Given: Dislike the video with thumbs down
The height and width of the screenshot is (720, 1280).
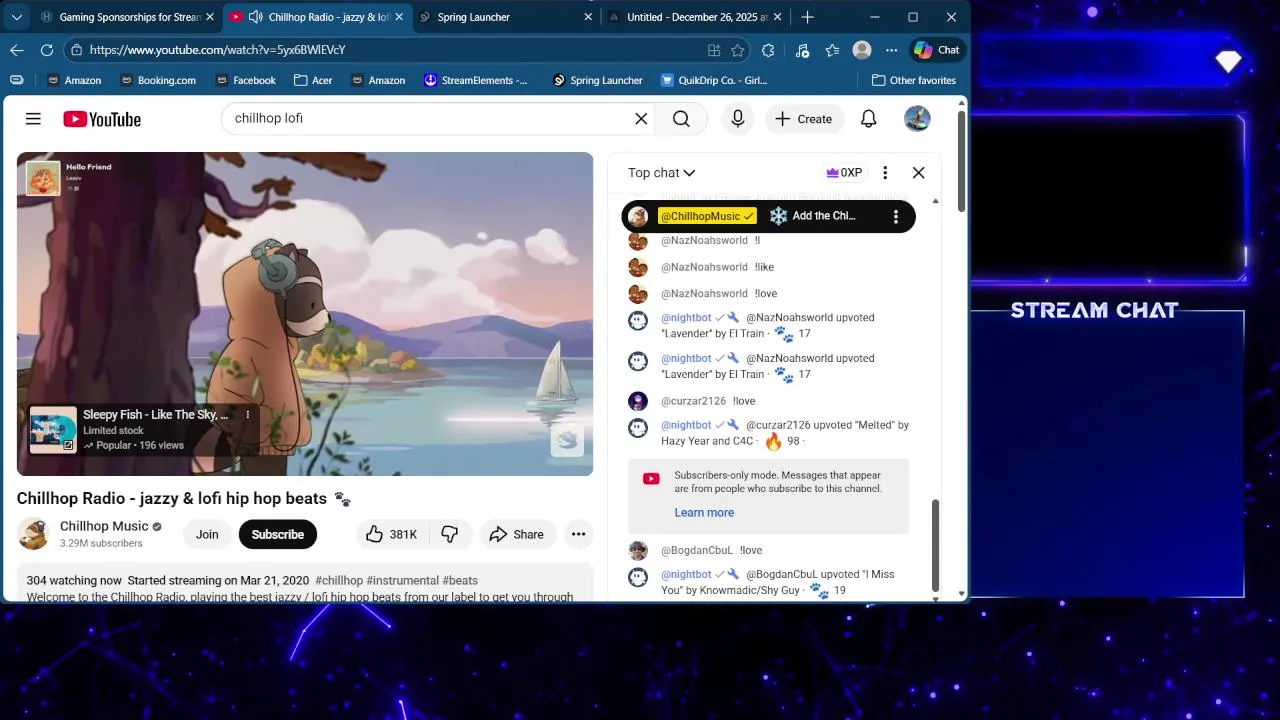Looking at the screenshot, I should point(450,534).
